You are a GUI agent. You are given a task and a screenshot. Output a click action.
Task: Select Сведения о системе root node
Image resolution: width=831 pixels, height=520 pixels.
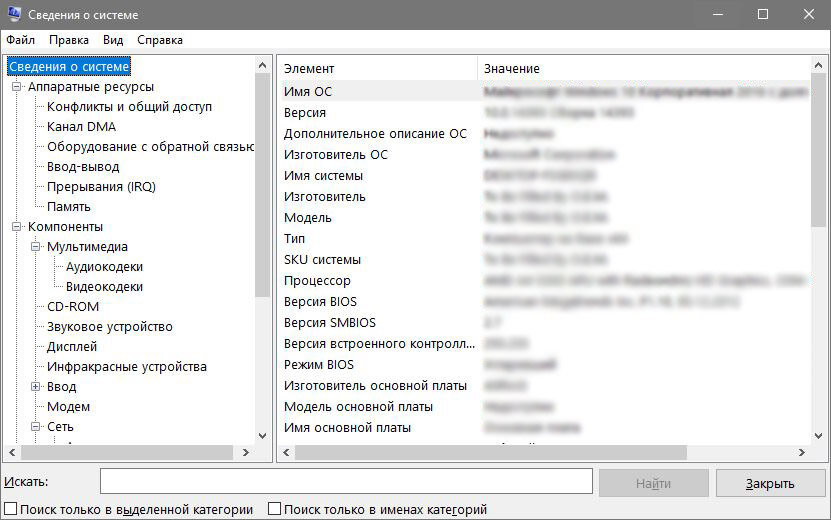click(69, 66)
